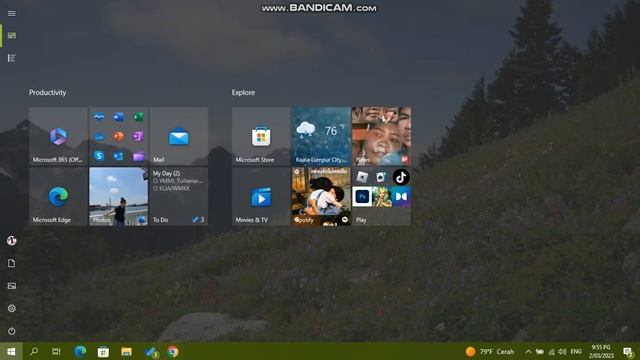Switch the ENG input language
This screenshot has width=640, height=360.
point(576,351)
